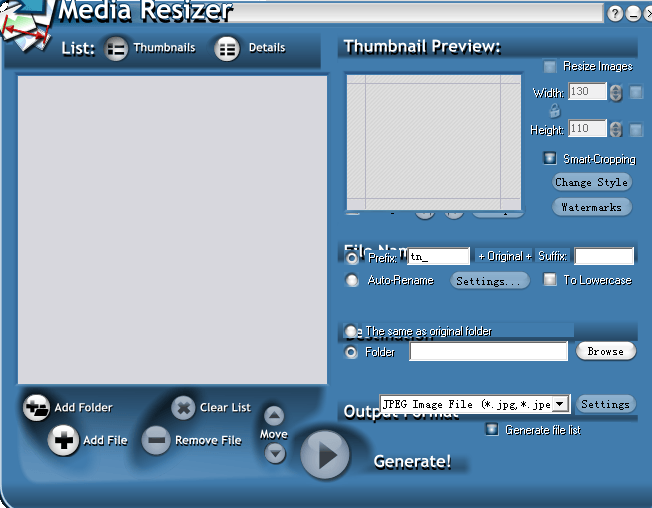Click the destination Folder path field
The image size is (652, 508).
[x=489, y=351]
